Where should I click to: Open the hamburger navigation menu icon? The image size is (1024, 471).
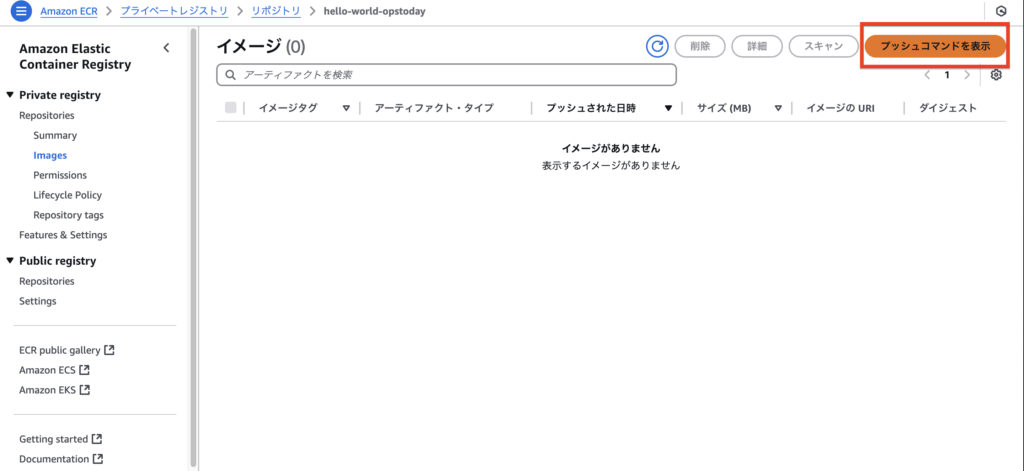point(22,11)
